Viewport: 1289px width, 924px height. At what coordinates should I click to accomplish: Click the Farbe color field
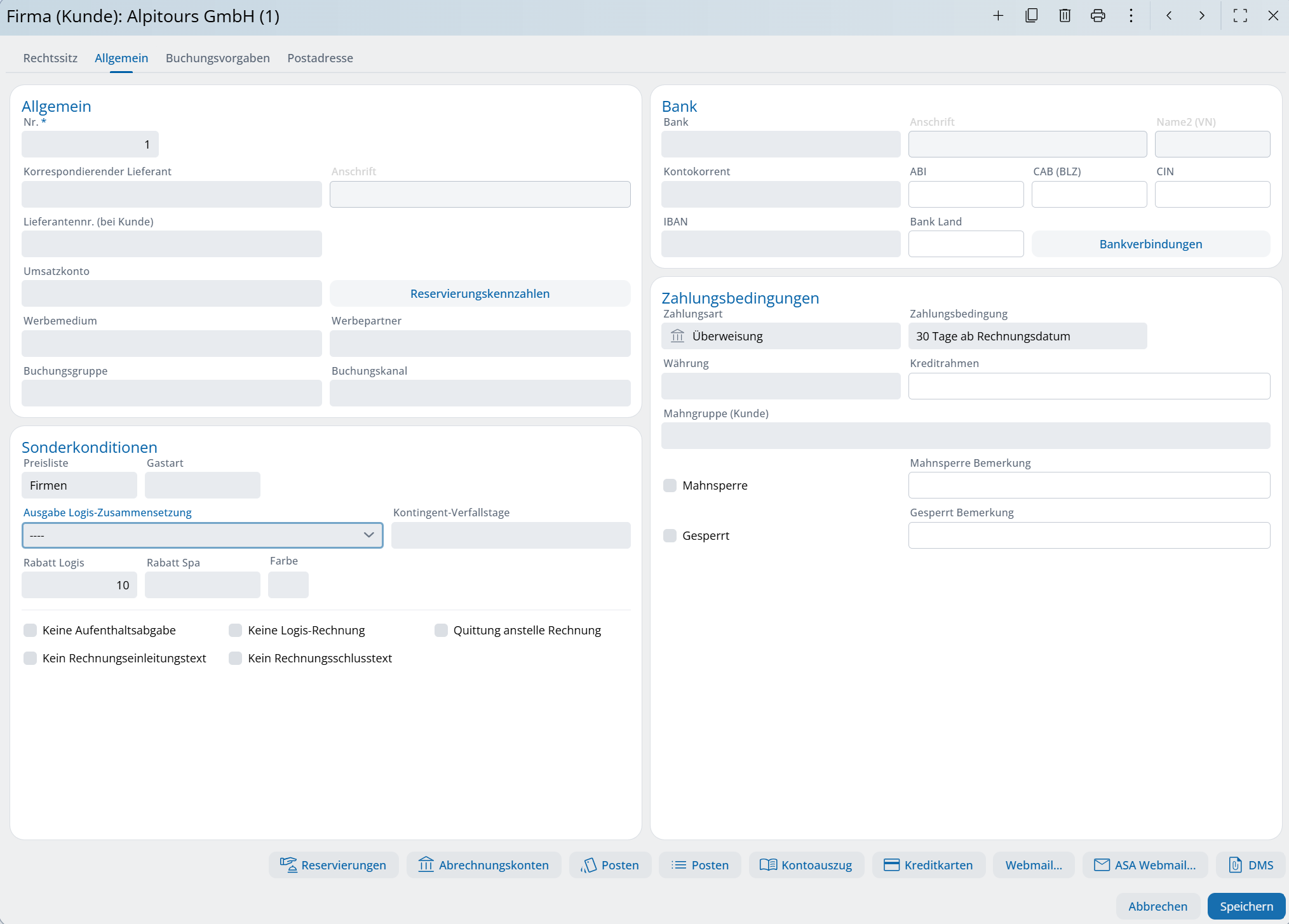288,585
